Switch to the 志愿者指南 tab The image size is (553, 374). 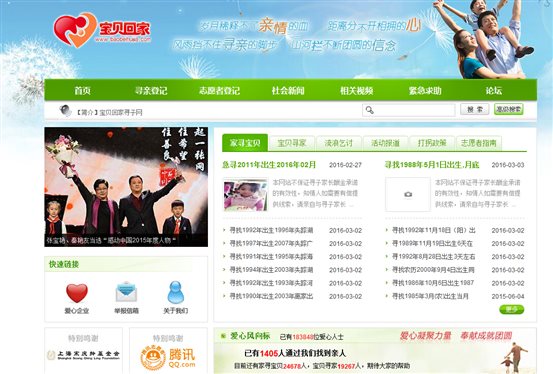(479, 143)
